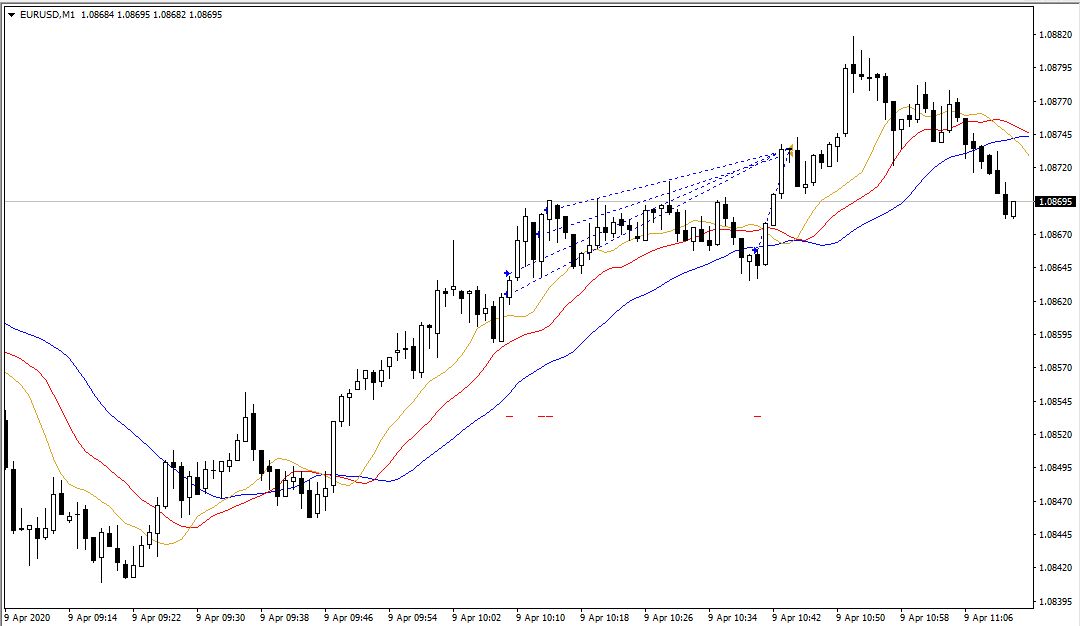Click price scale value 1.08395

point(1055,601)
